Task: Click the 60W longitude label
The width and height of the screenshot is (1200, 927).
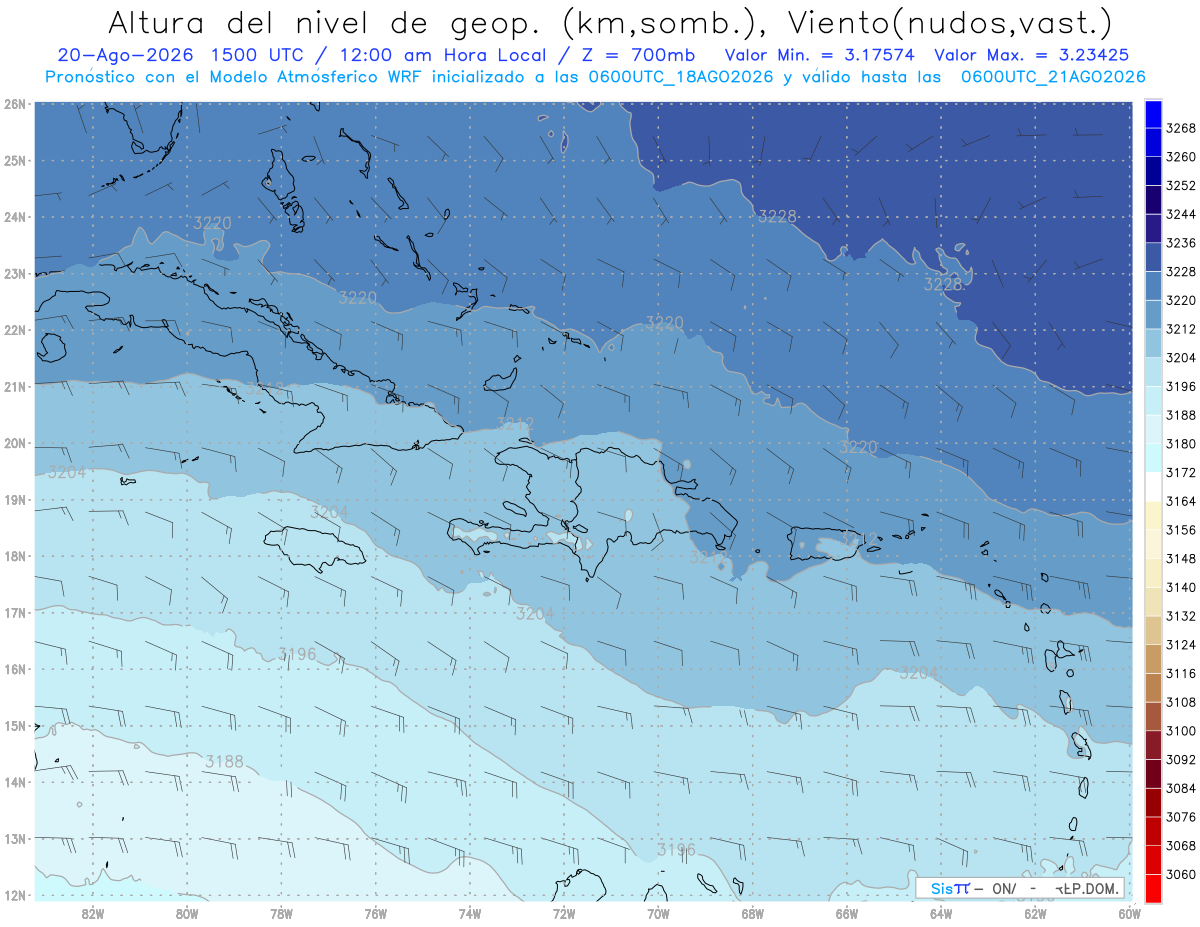Action: (1129, 913)
